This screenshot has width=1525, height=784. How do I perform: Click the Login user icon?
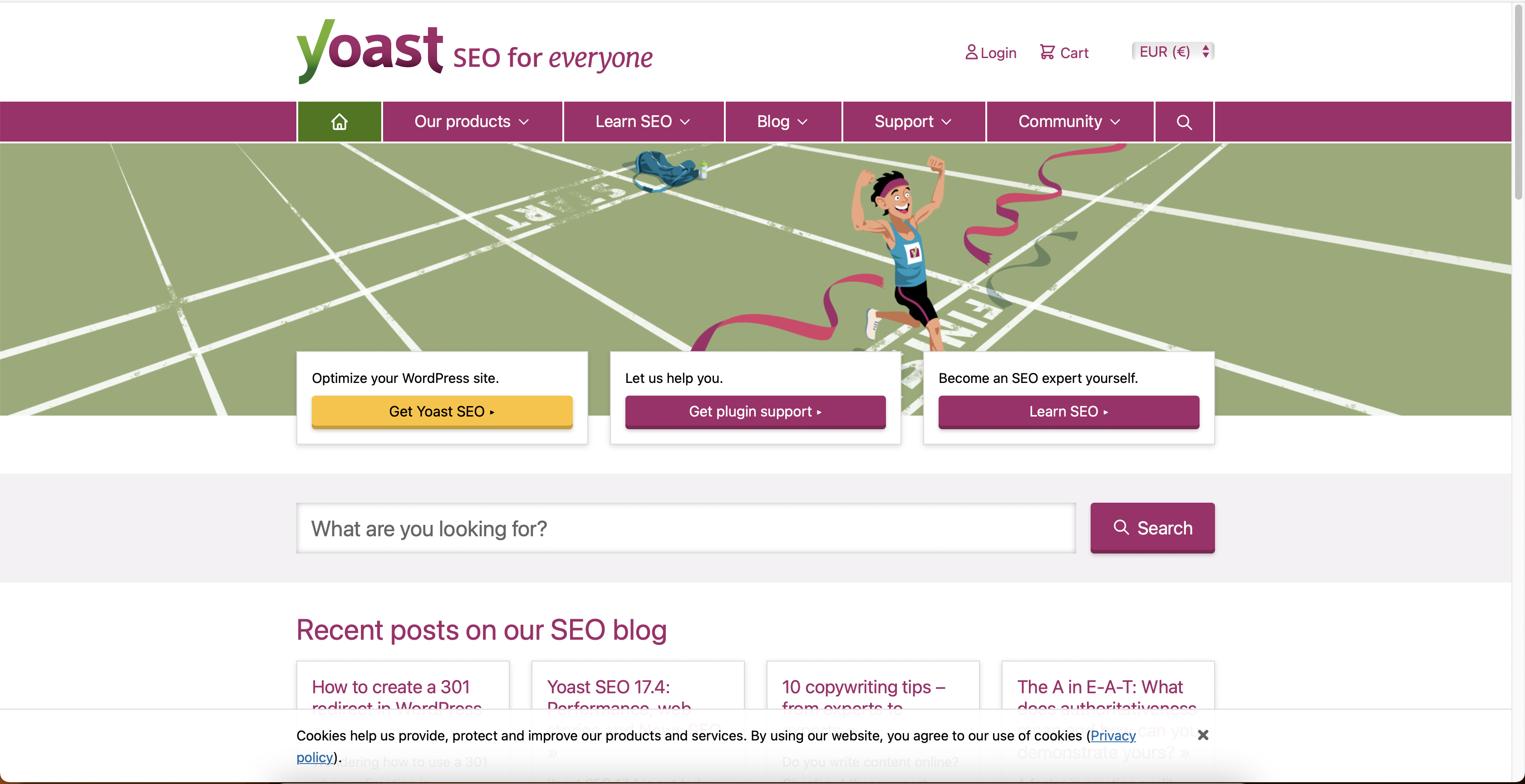click(x=971, y=52)
